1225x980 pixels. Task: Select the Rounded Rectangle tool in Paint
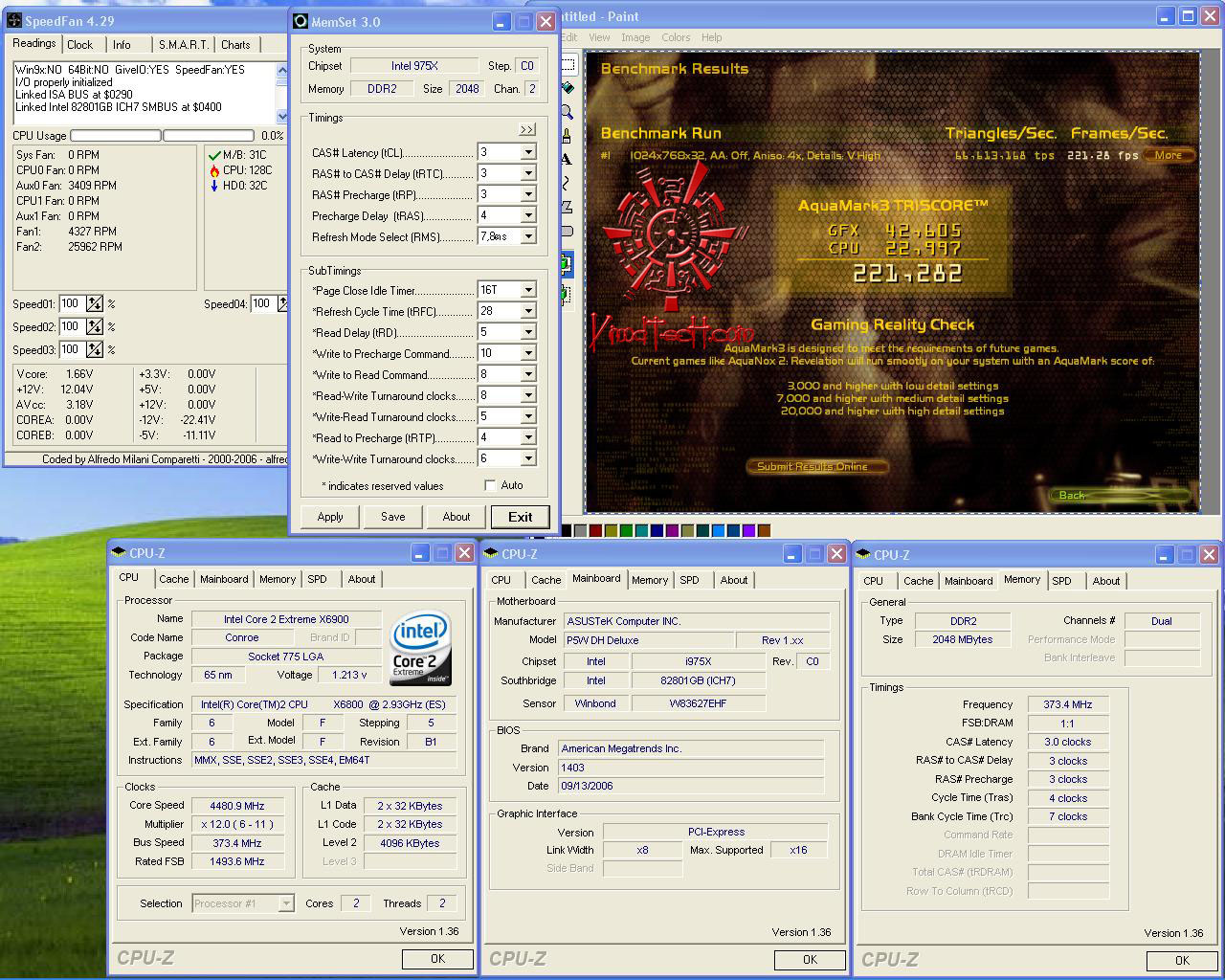pyautogui.click(x=568, y=231)
